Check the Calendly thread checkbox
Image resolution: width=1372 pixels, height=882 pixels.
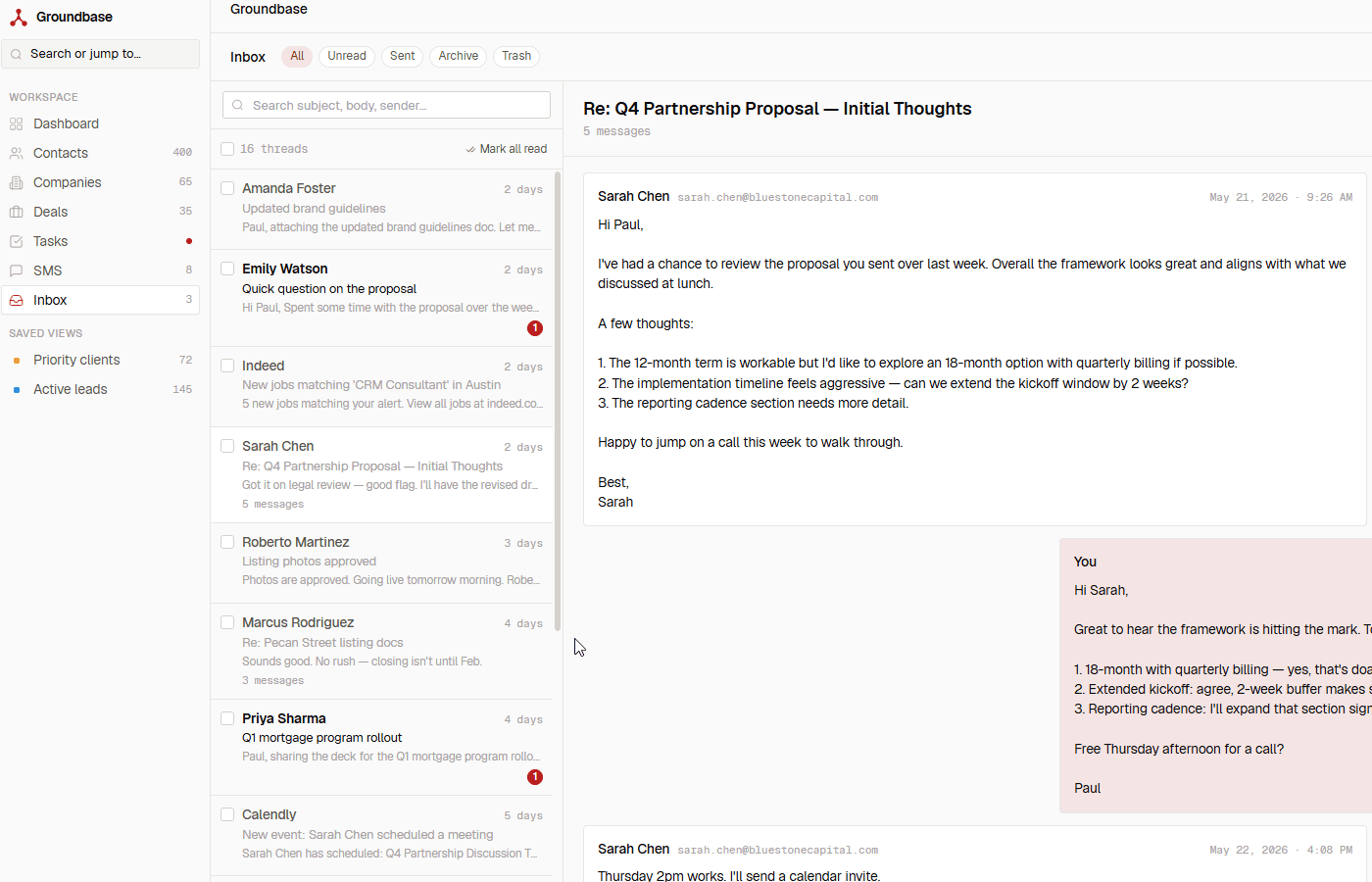coord(227,814)
